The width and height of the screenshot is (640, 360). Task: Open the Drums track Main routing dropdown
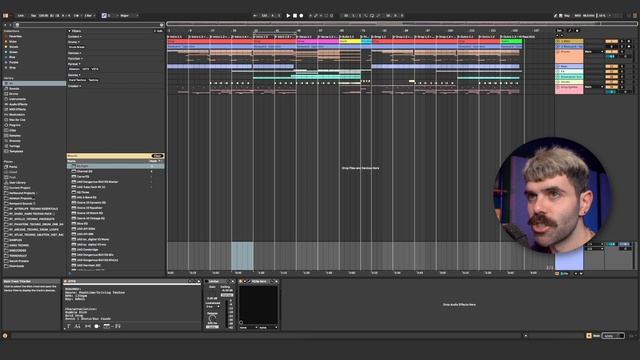click(594, 52)
